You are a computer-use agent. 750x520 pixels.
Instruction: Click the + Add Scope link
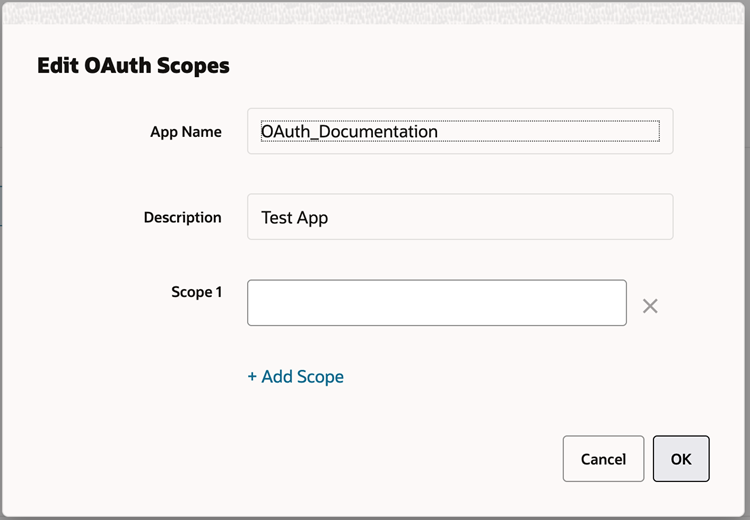point(296,376)
